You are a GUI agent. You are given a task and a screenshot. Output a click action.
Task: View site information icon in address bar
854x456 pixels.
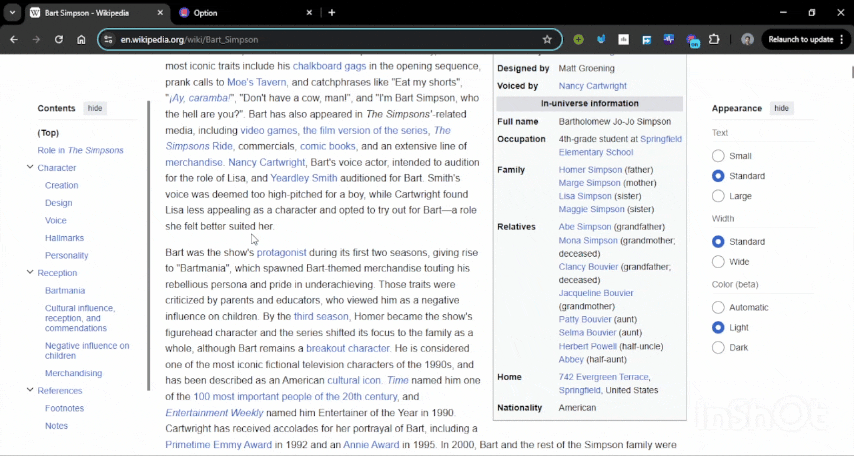click(108, 39)
